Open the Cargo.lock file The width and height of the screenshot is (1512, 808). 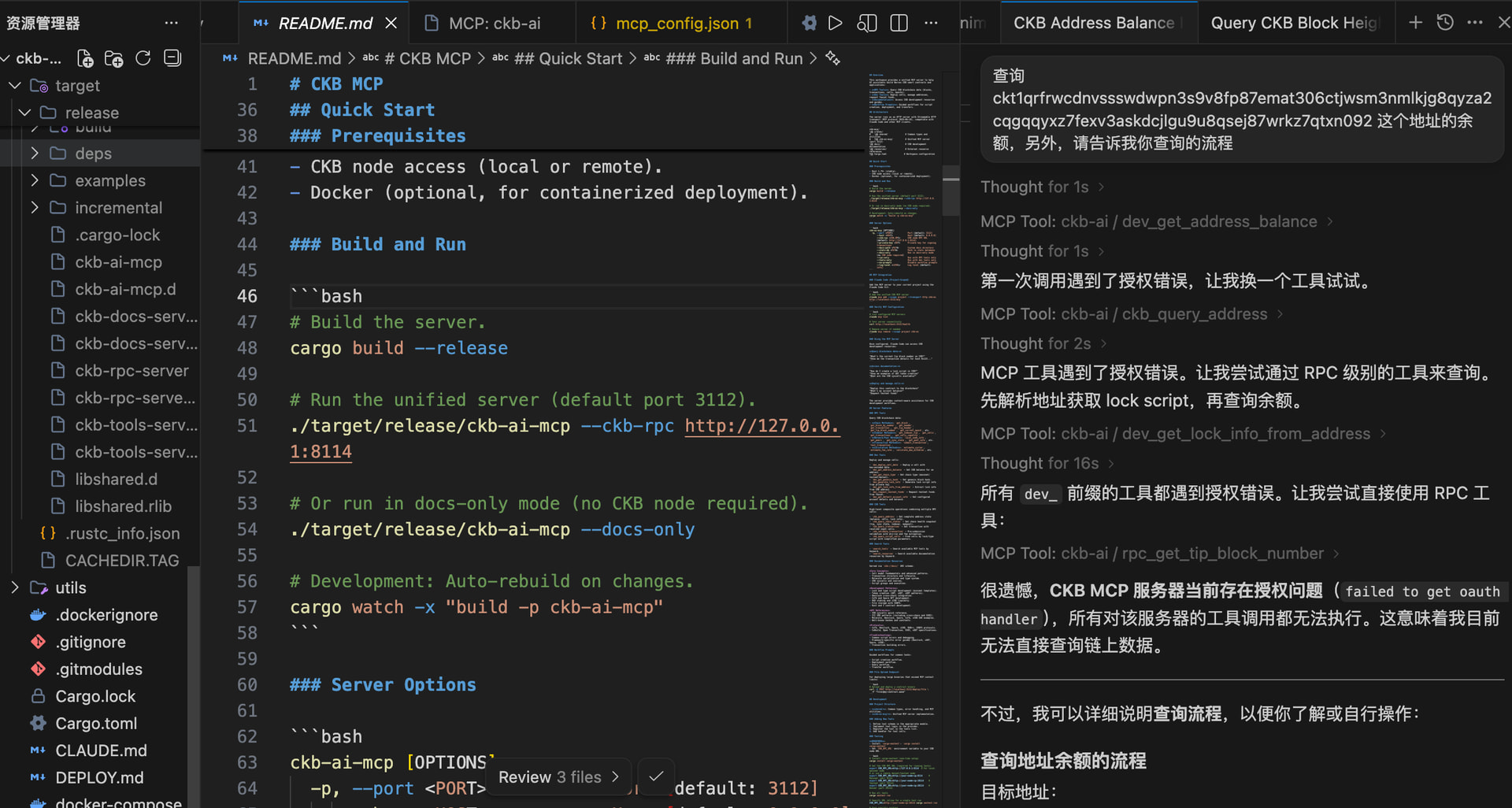[94, 696]
